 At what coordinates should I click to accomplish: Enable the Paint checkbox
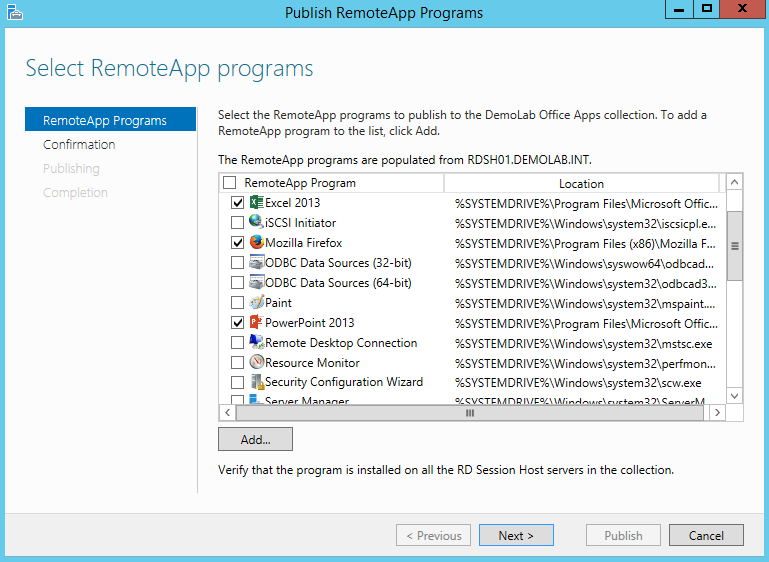coord(237,303)
